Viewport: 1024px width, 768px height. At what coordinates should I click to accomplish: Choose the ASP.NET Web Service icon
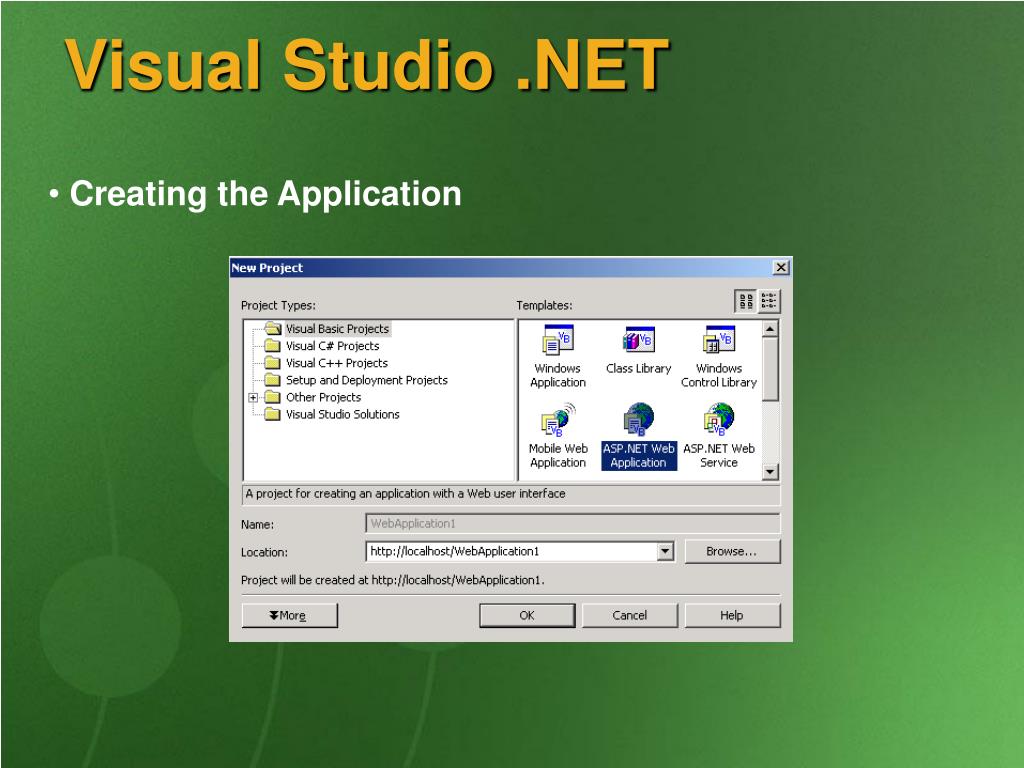point(718,420)
